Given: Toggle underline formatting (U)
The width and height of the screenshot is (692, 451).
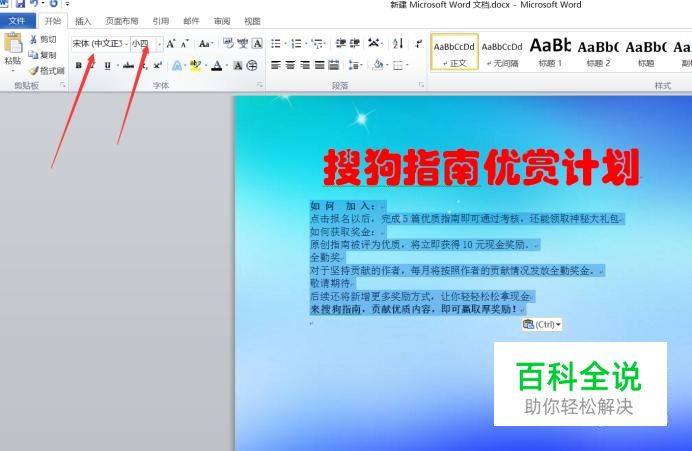Looking at the screenshot, I should [x=107, y=66].
